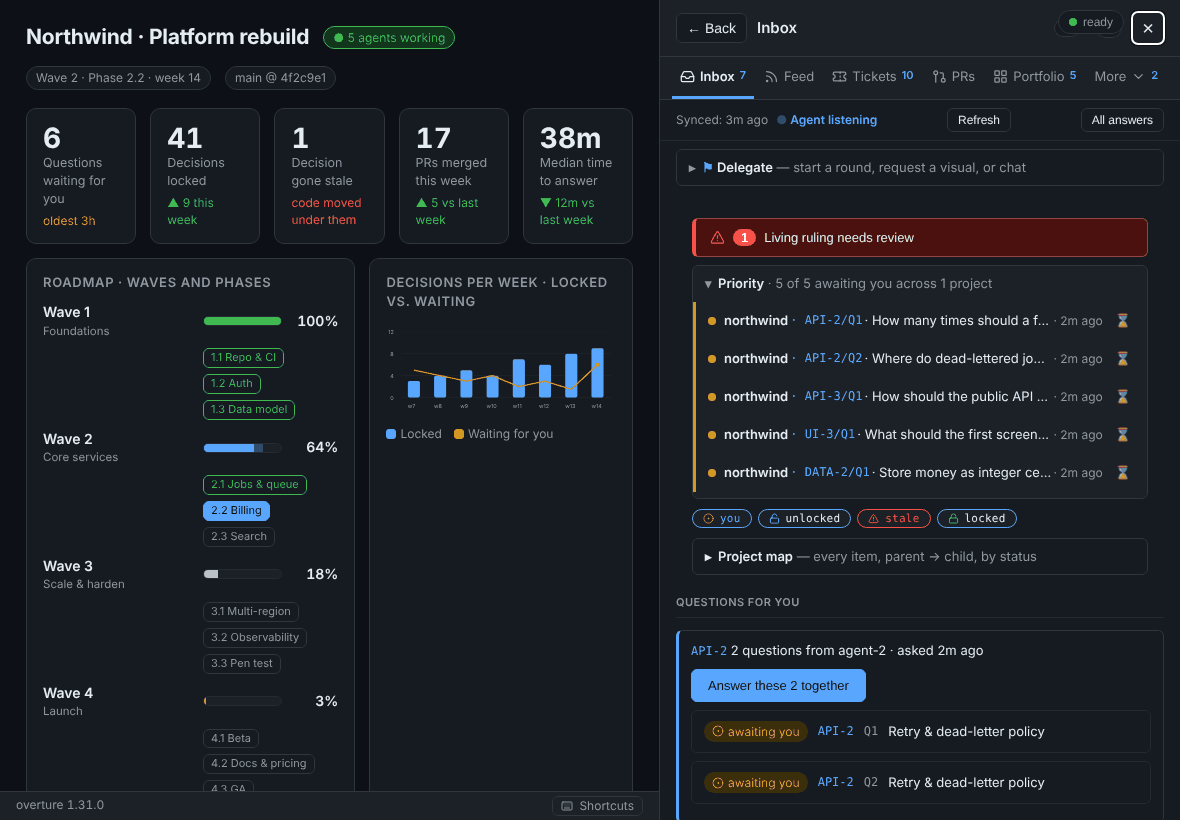Click the Refresh button
The height and width of the screenshot is (820, 1180).
tap(978, 120)
